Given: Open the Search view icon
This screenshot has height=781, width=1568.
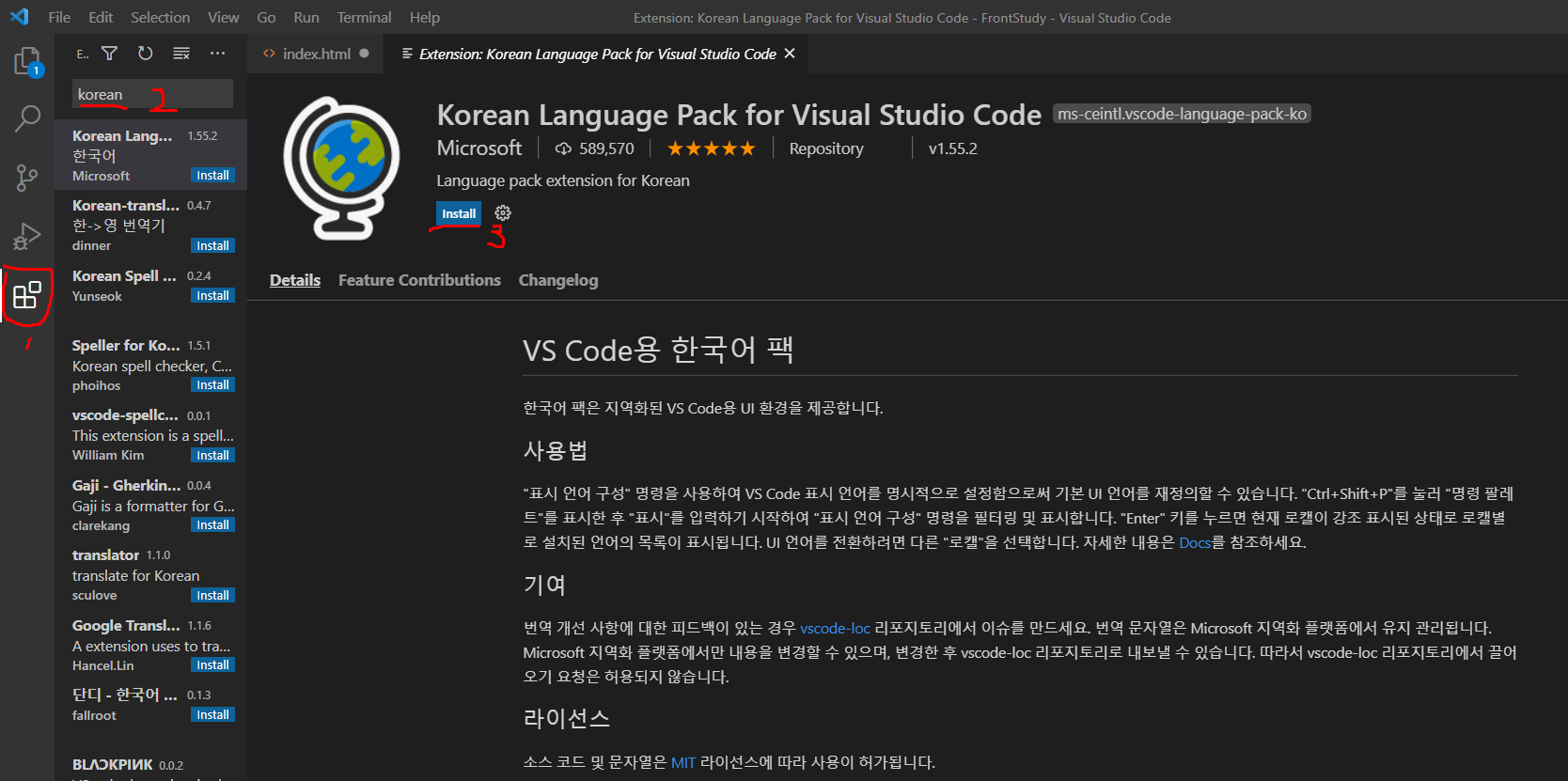Looking at the screenshot, I should 27,118.
